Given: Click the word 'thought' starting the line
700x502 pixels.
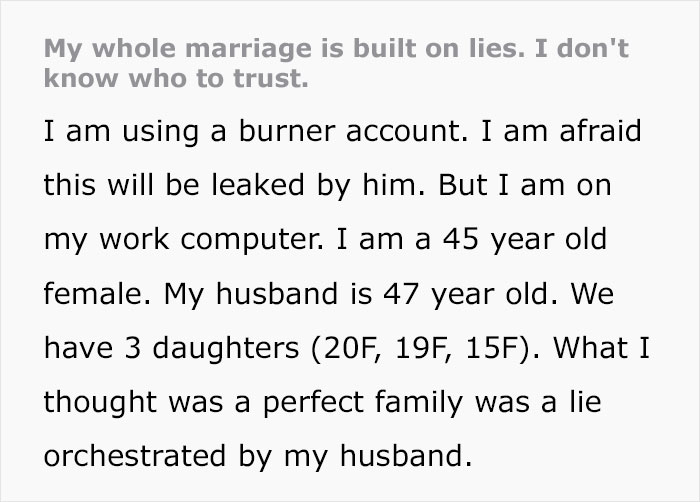Looking at the screenshot, I should point(100,403).
